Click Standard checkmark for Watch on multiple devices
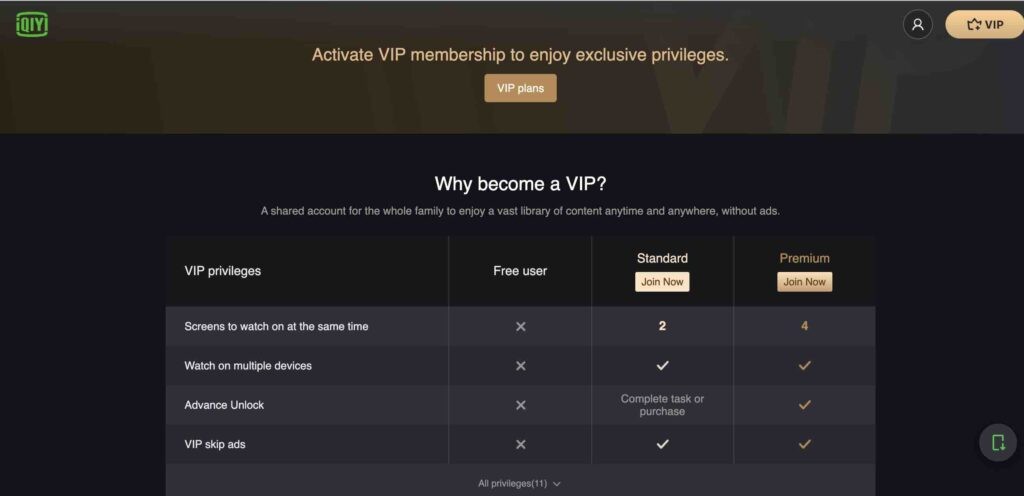The width and height of the screenshot is (1024, 496). click(x=662, y=365)
